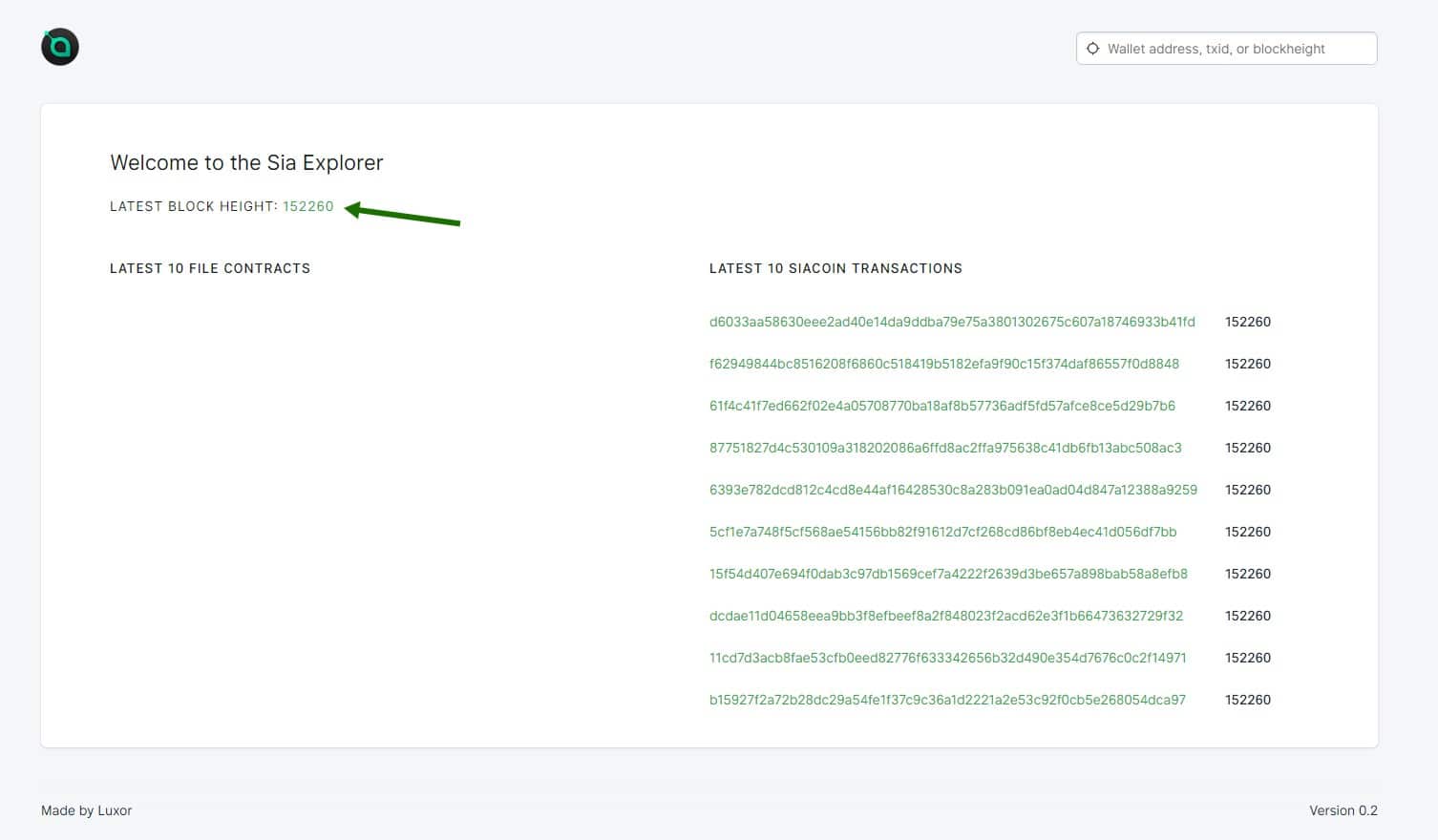View transaction starting with 61f4c41f
This screenshot has width=1438, height=840.
tap(942, 406)
